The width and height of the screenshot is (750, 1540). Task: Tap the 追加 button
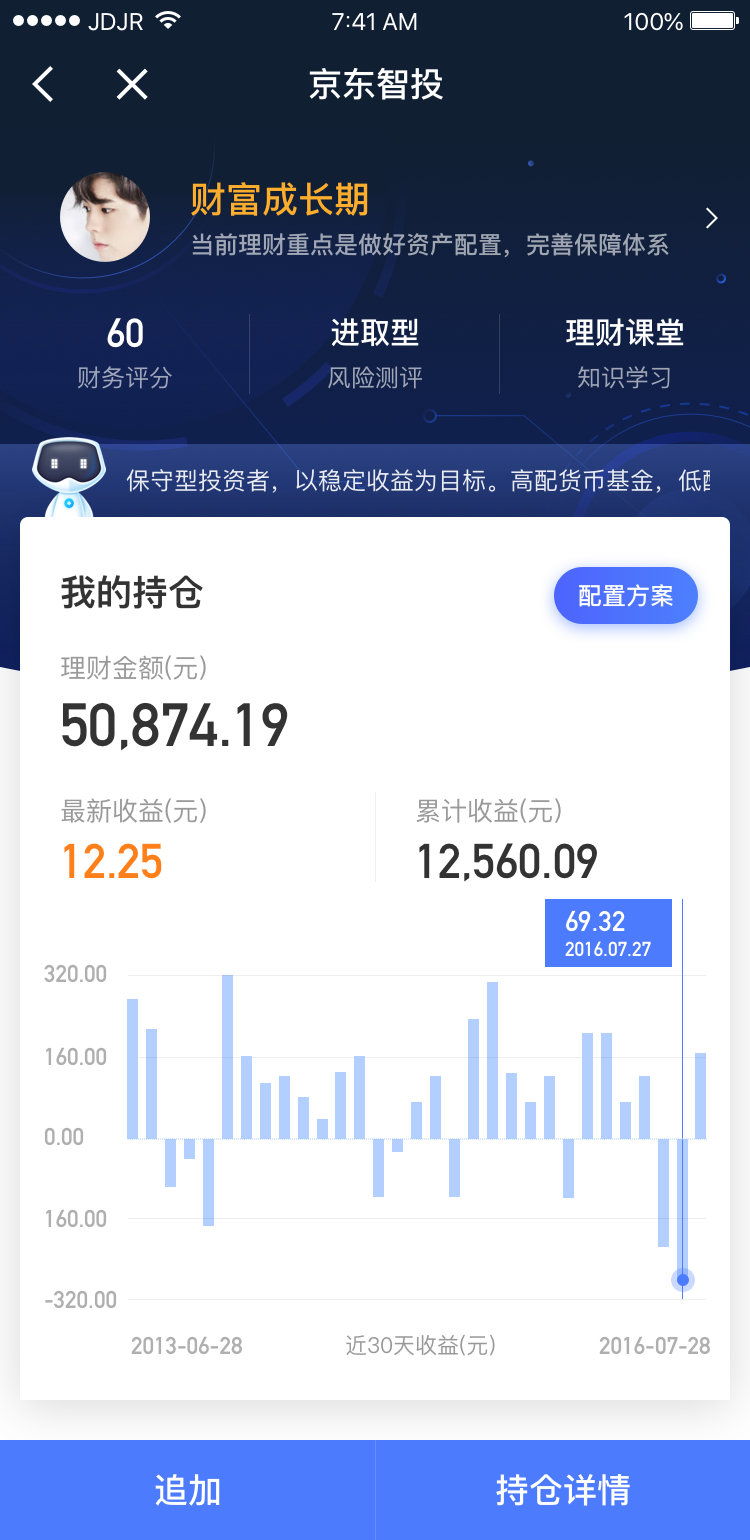(187, 1490)
